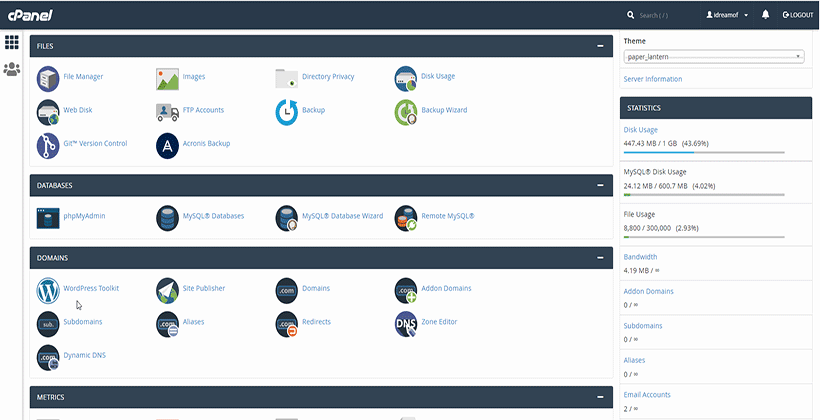This screenshot has height=420, width=820.
Task: Click the 8,800 / 300,000 file usage value
Action: click(x=647, y=228)
